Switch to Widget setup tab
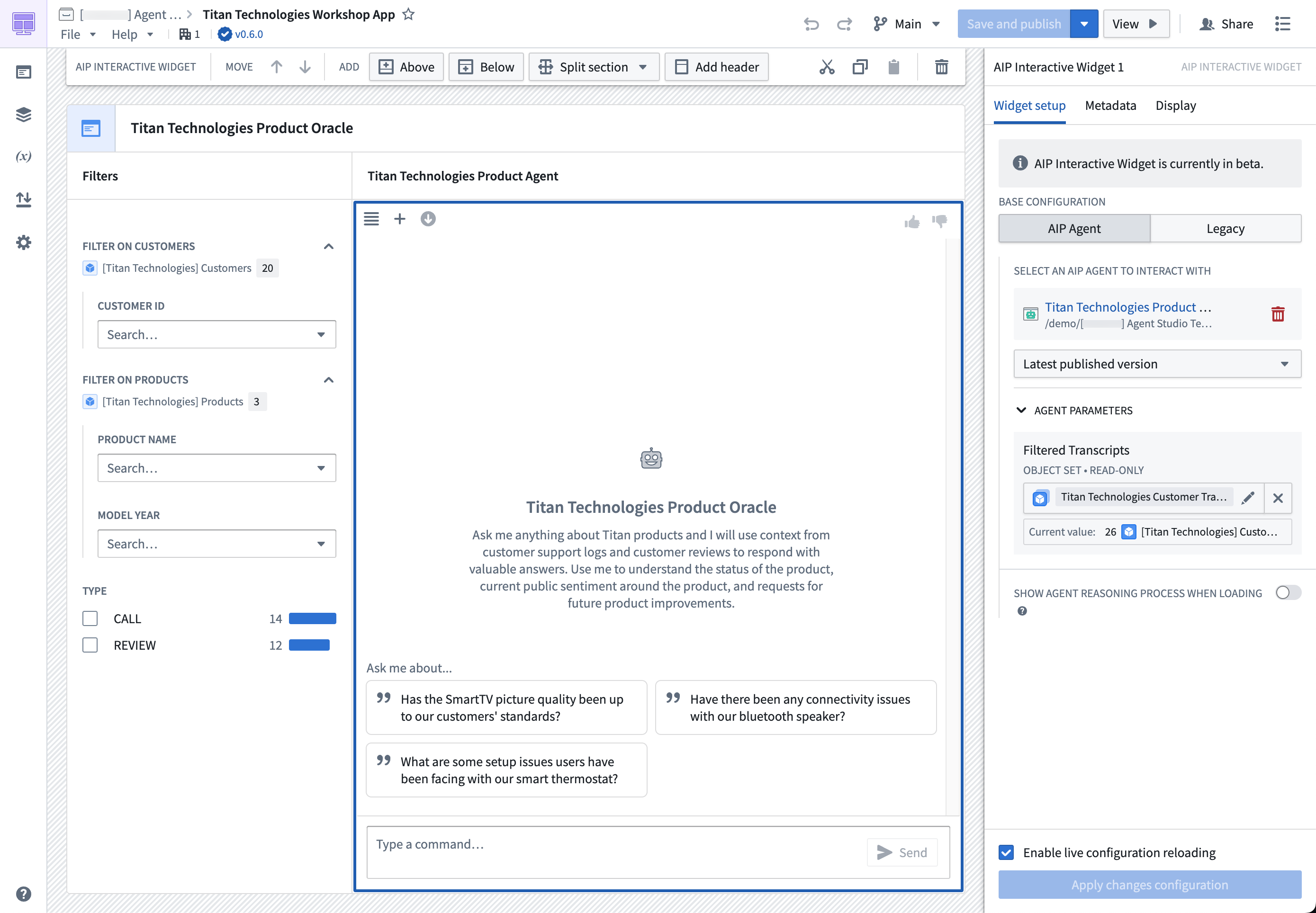This screenshot has height=913, width=1316. click(x=1029, y=105)
